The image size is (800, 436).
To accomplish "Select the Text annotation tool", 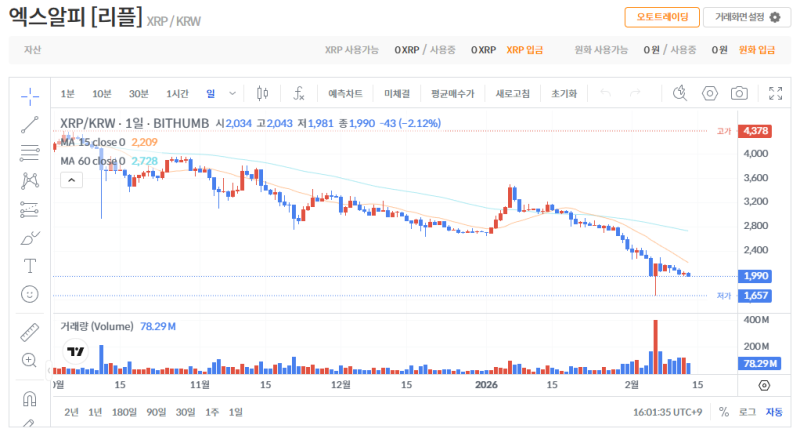I will [30, 266].
